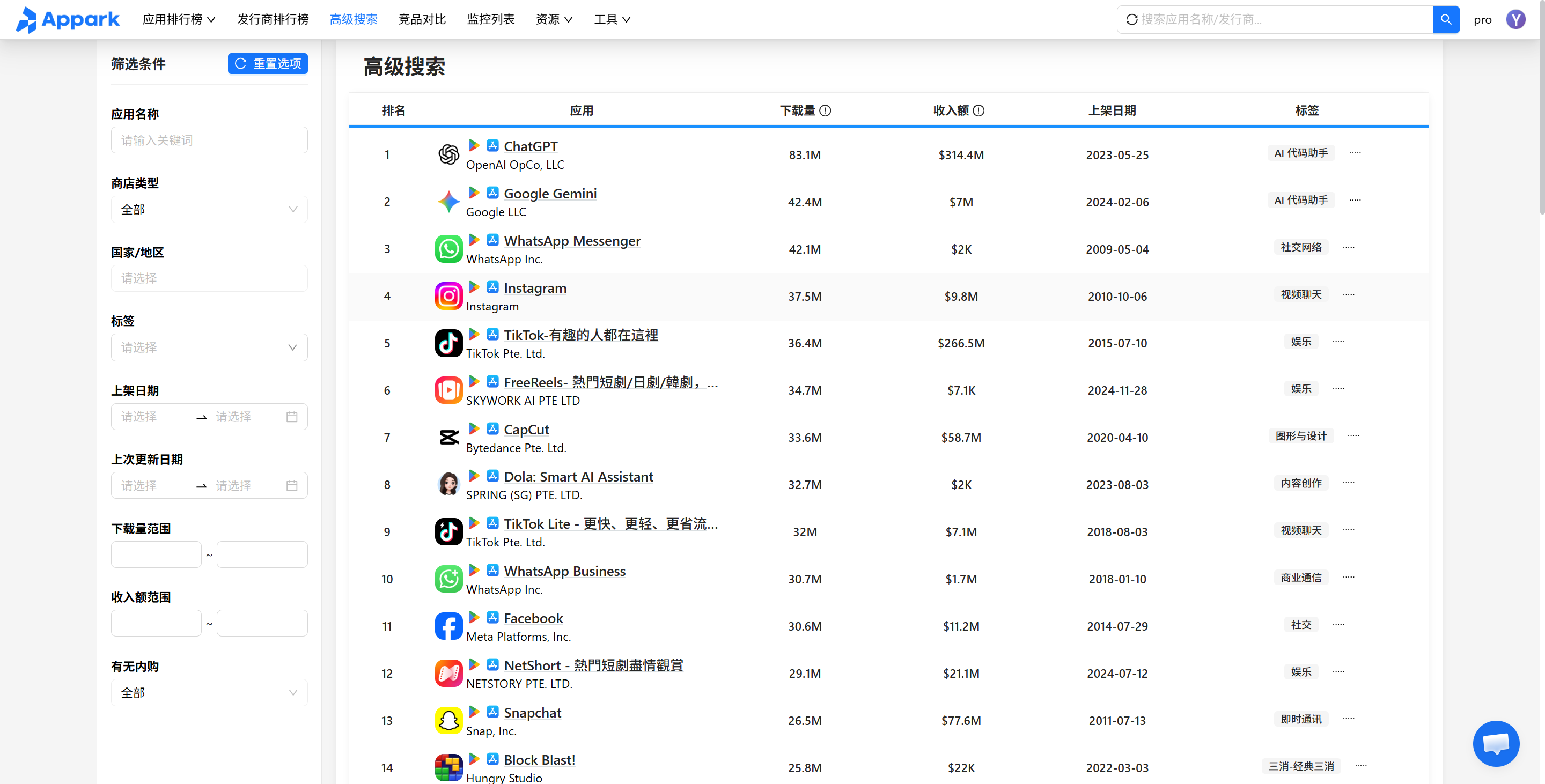1545x784 pixels.
Task: Click the search magnifier button
Action: (x=1446, y=19)
